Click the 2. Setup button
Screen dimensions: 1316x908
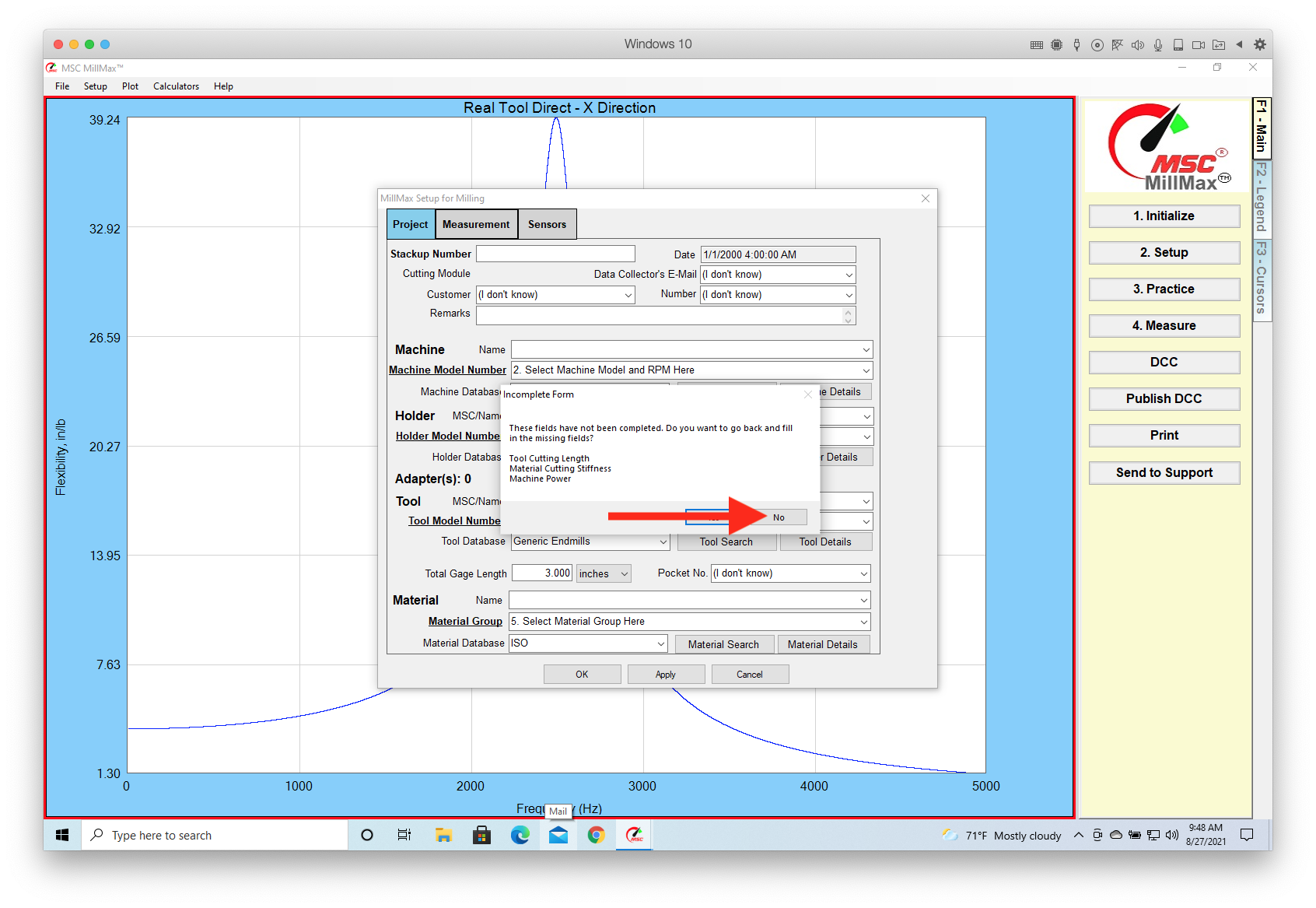coord(1164,253)
